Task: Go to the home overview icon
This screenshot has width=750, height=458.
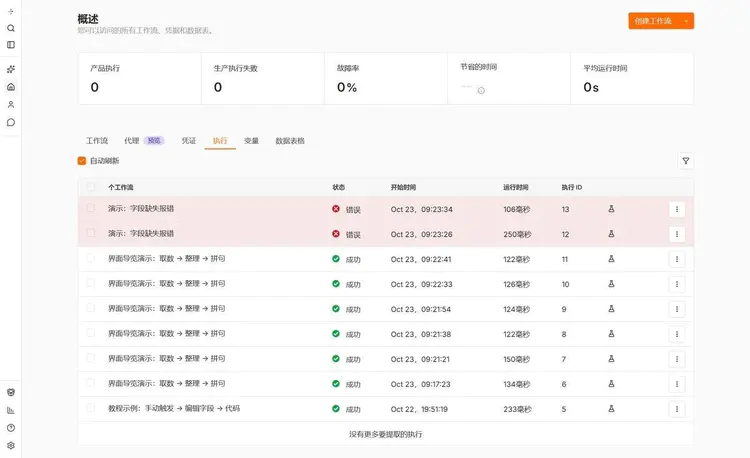Action: pyautogui.click(x=11, y=87)
